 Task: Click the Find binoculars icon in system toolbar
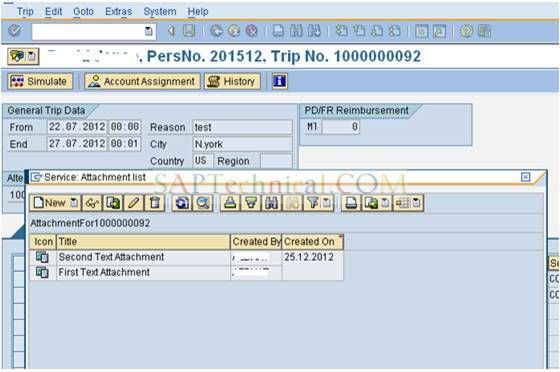click(x=296, y=31)
